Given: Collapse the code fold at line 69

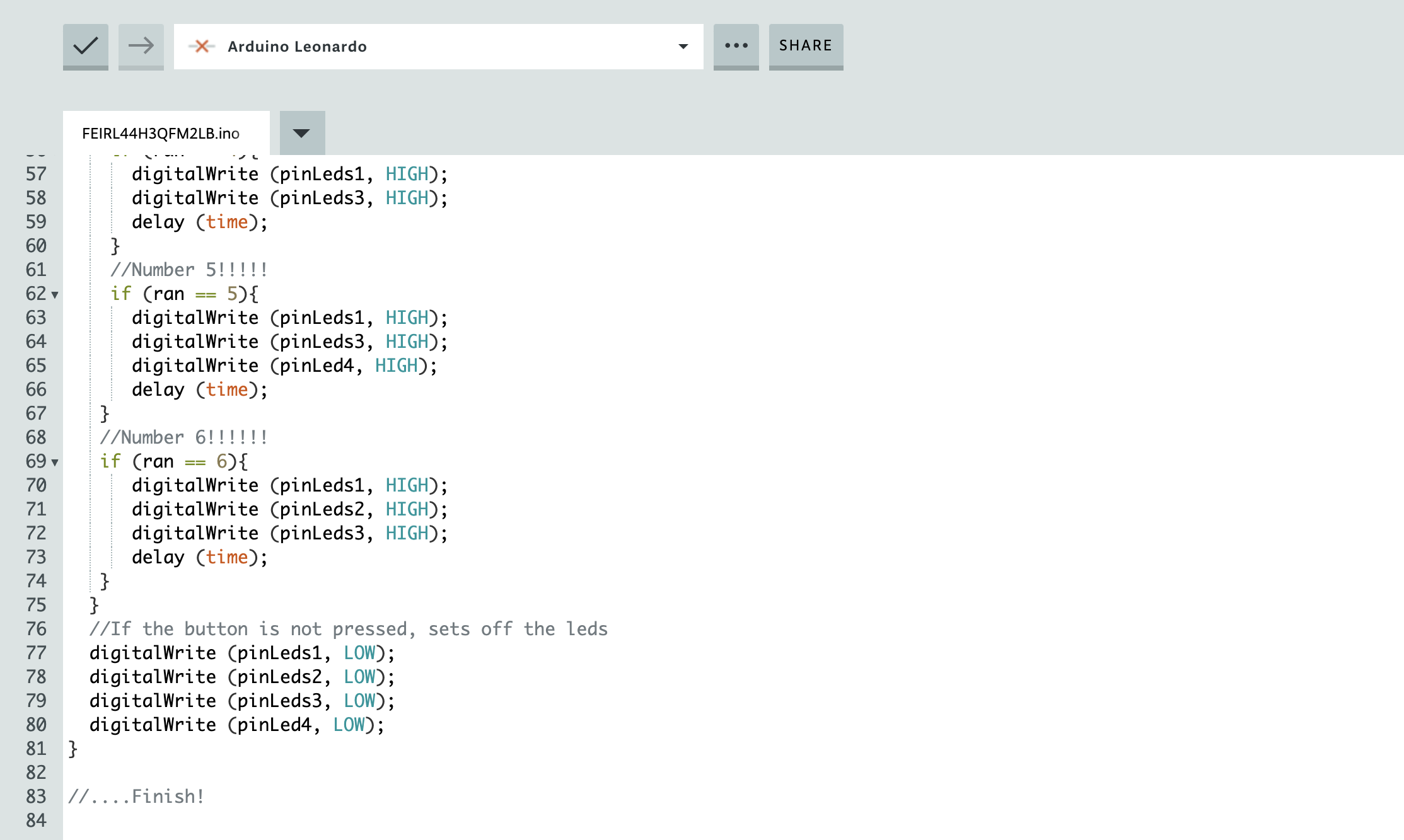Looking at the screenshot, I should (55, 463).
